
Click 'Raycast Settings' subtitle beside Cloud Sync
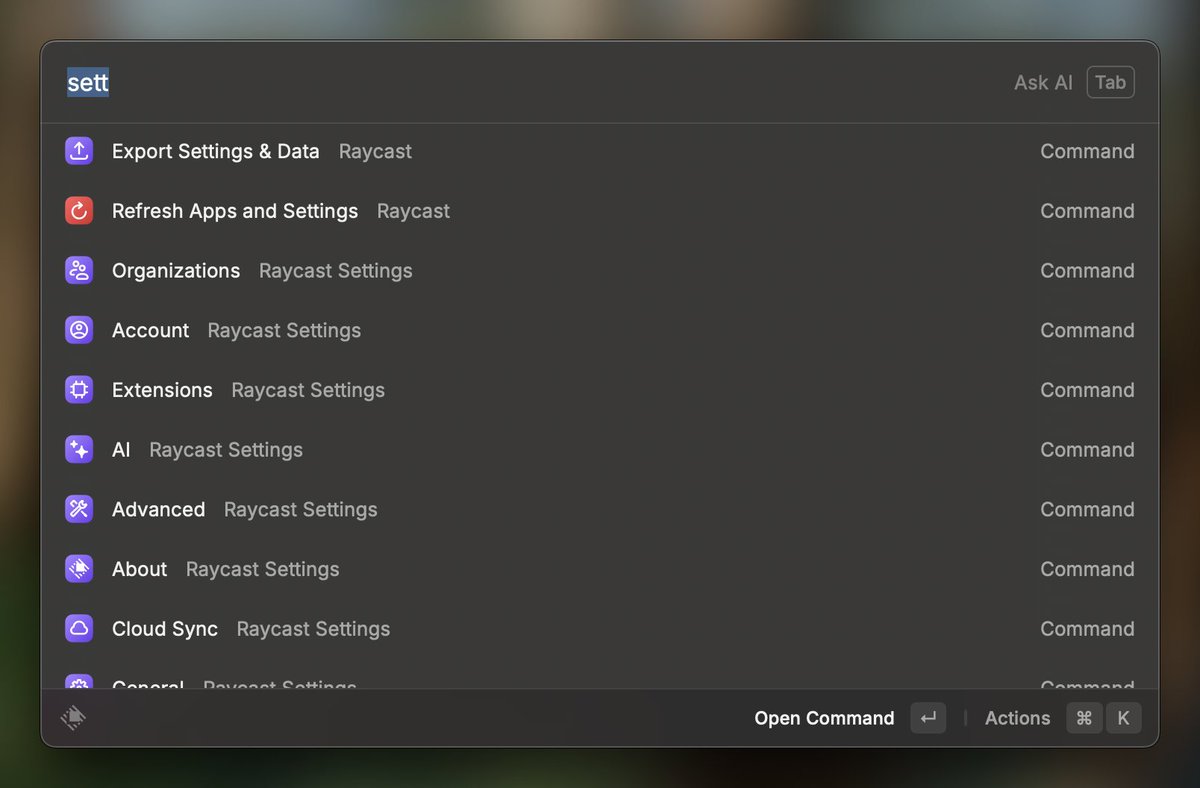pyautogui.click(x=313, y=629)
